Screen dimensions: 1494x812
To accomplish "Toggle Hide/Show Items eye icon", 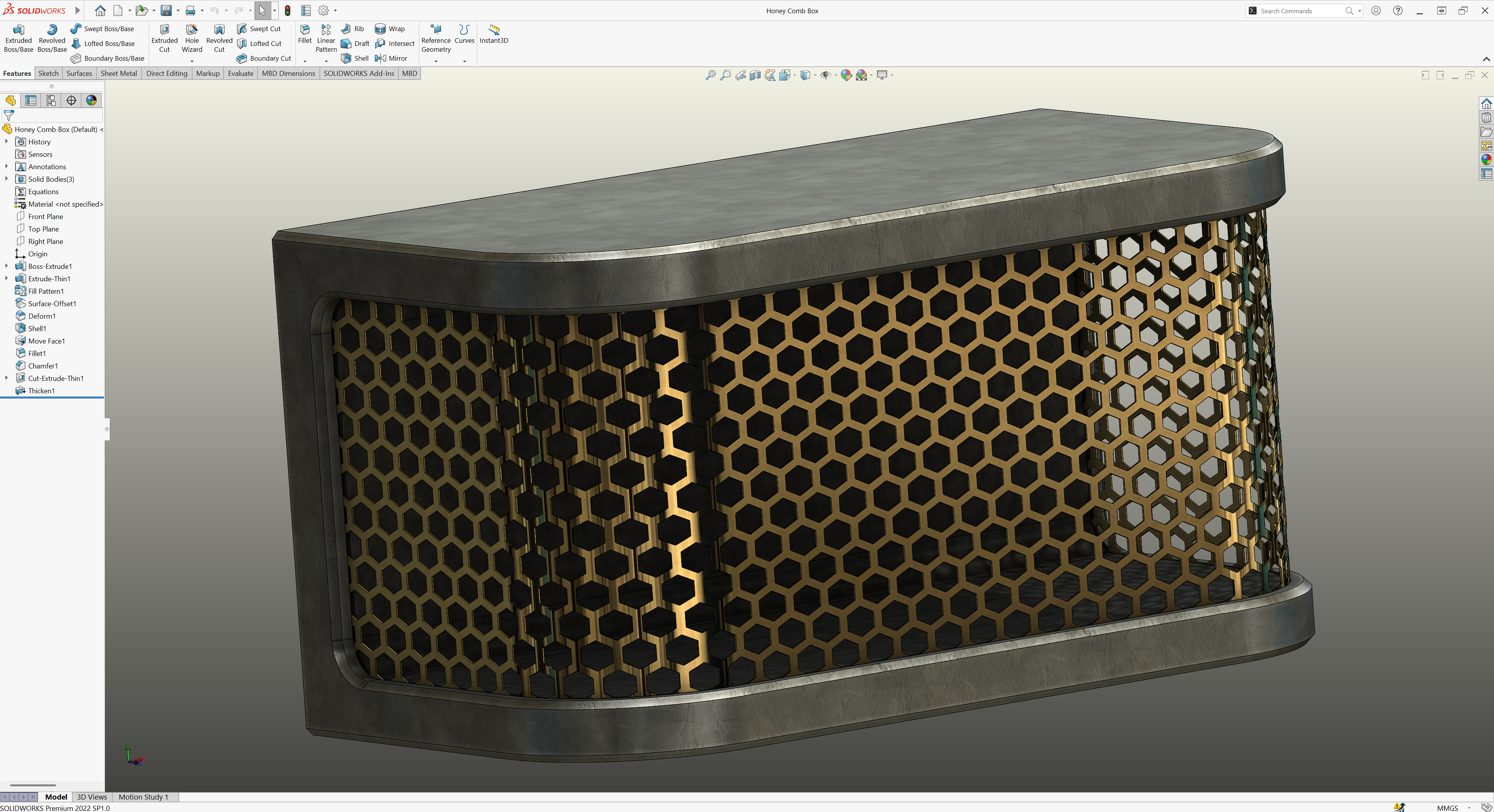I will (825, 75).
